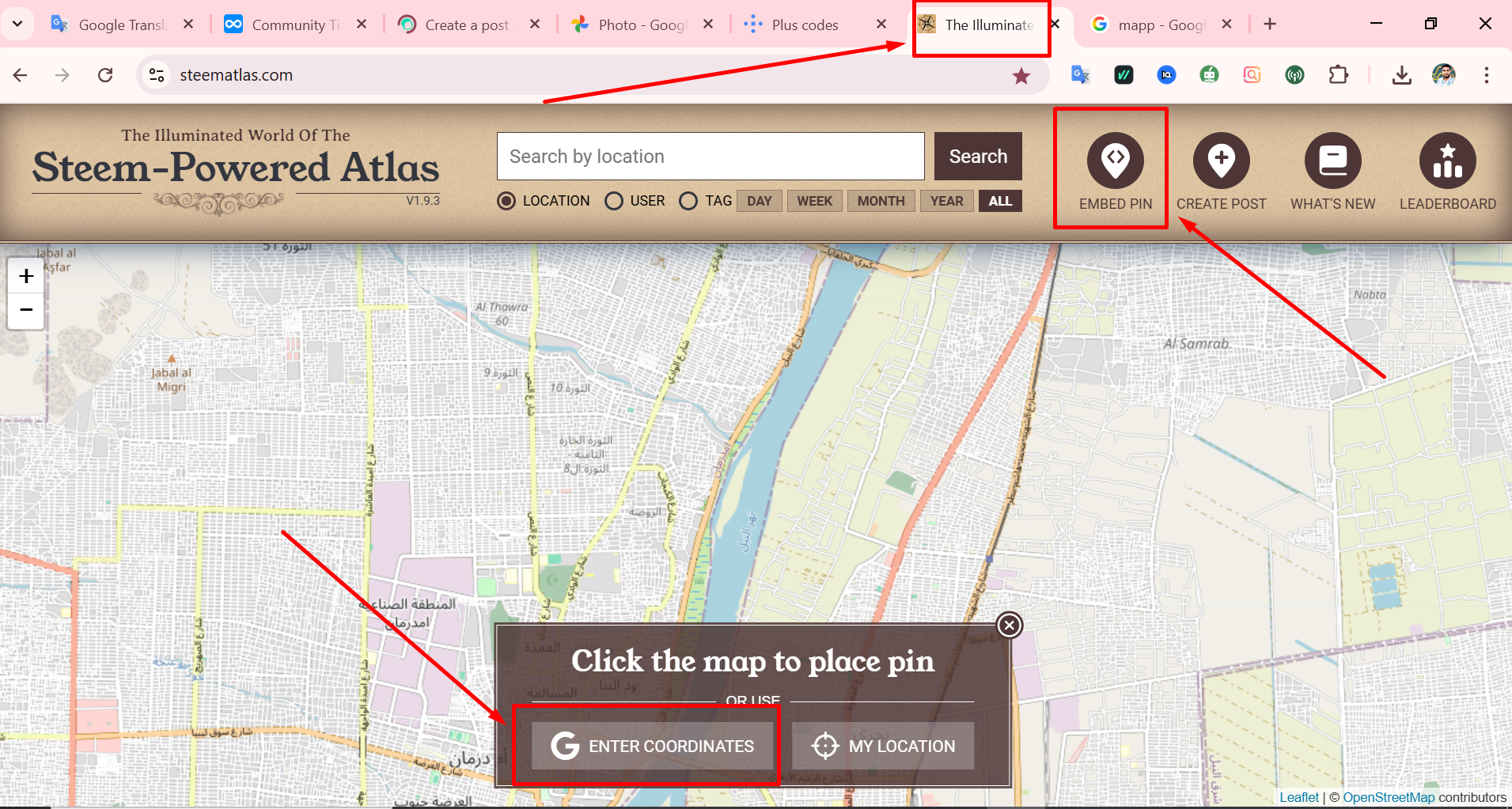Open a new browser tab
The width and height of the screenshot is (1512, 809).
(x=1270, y=25)
